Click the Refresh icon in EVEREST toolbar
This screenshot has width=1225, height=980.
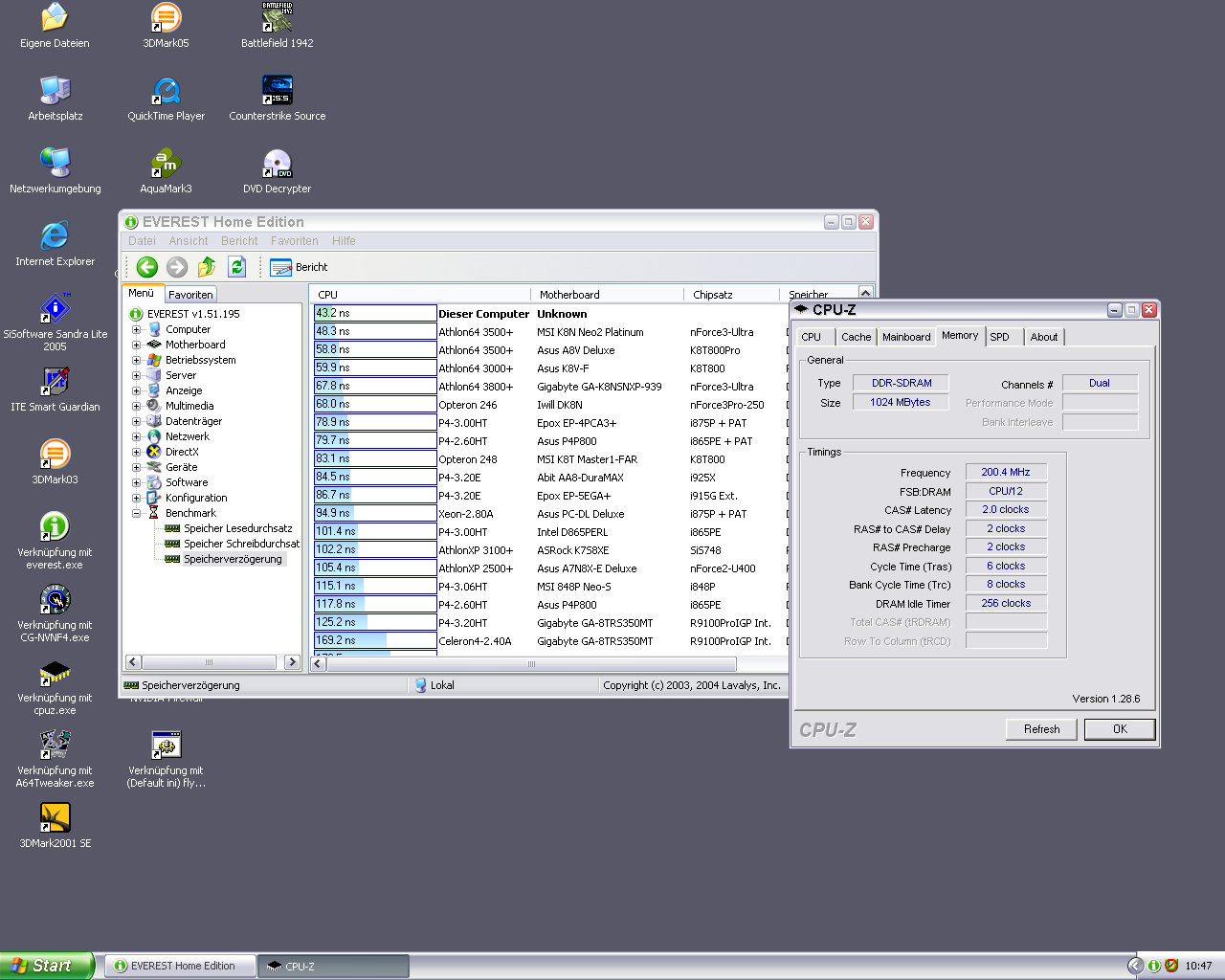click(237, 267)
